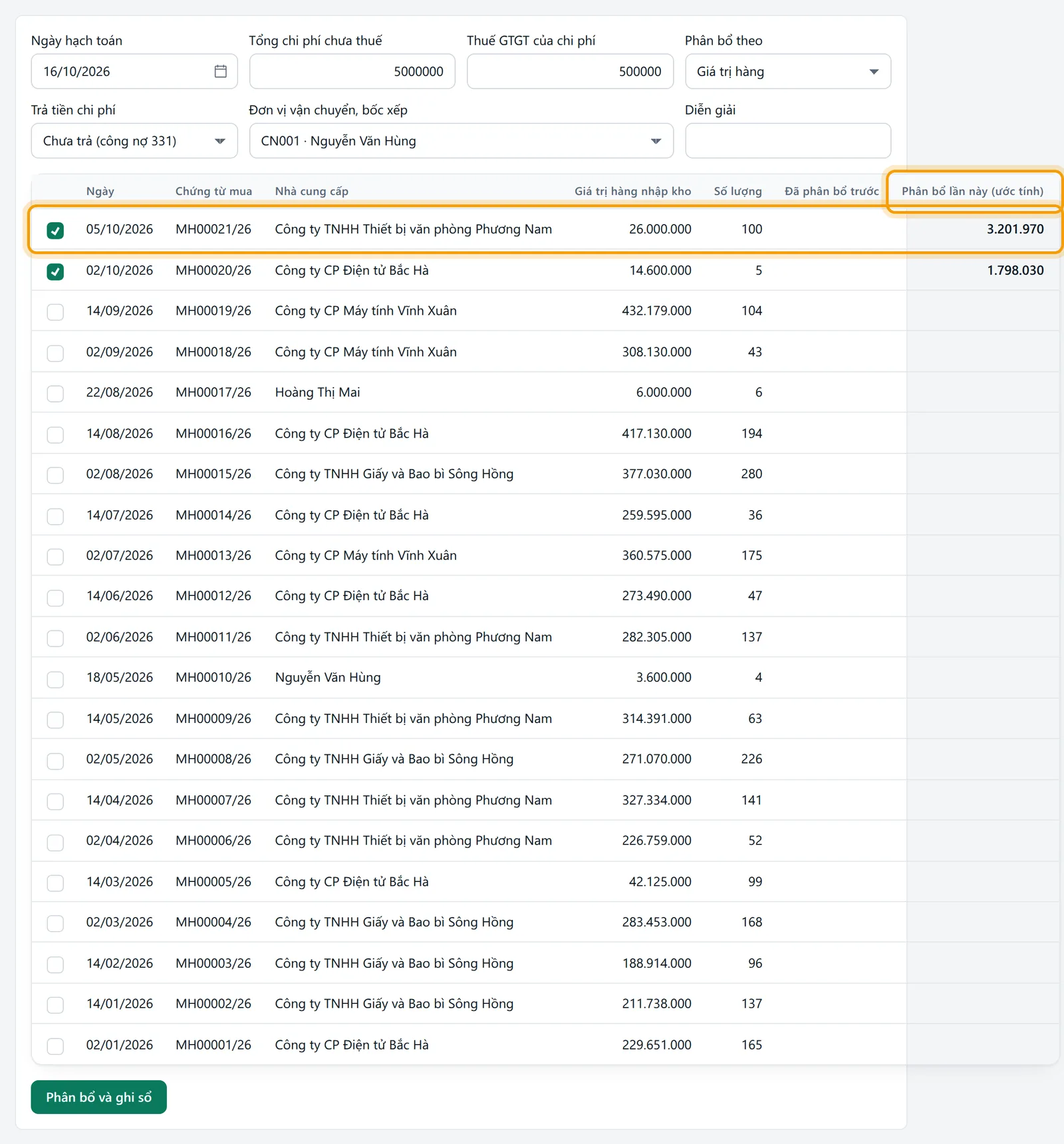Expand the Trả tiền chi phí dropdown

(134, 140)
